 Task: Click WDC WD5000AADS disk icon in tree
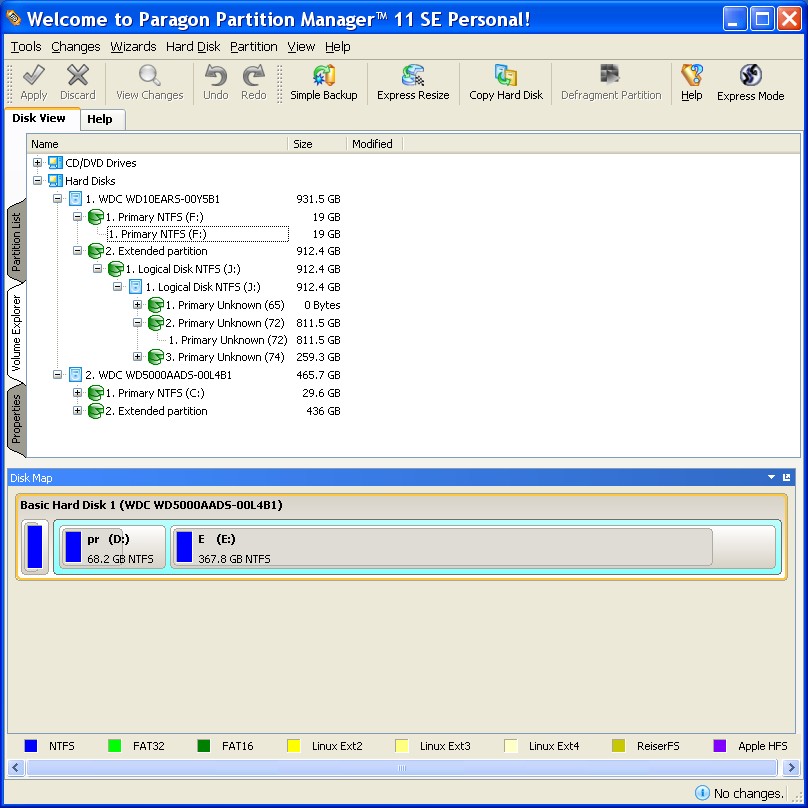click(x=75, y=375)
